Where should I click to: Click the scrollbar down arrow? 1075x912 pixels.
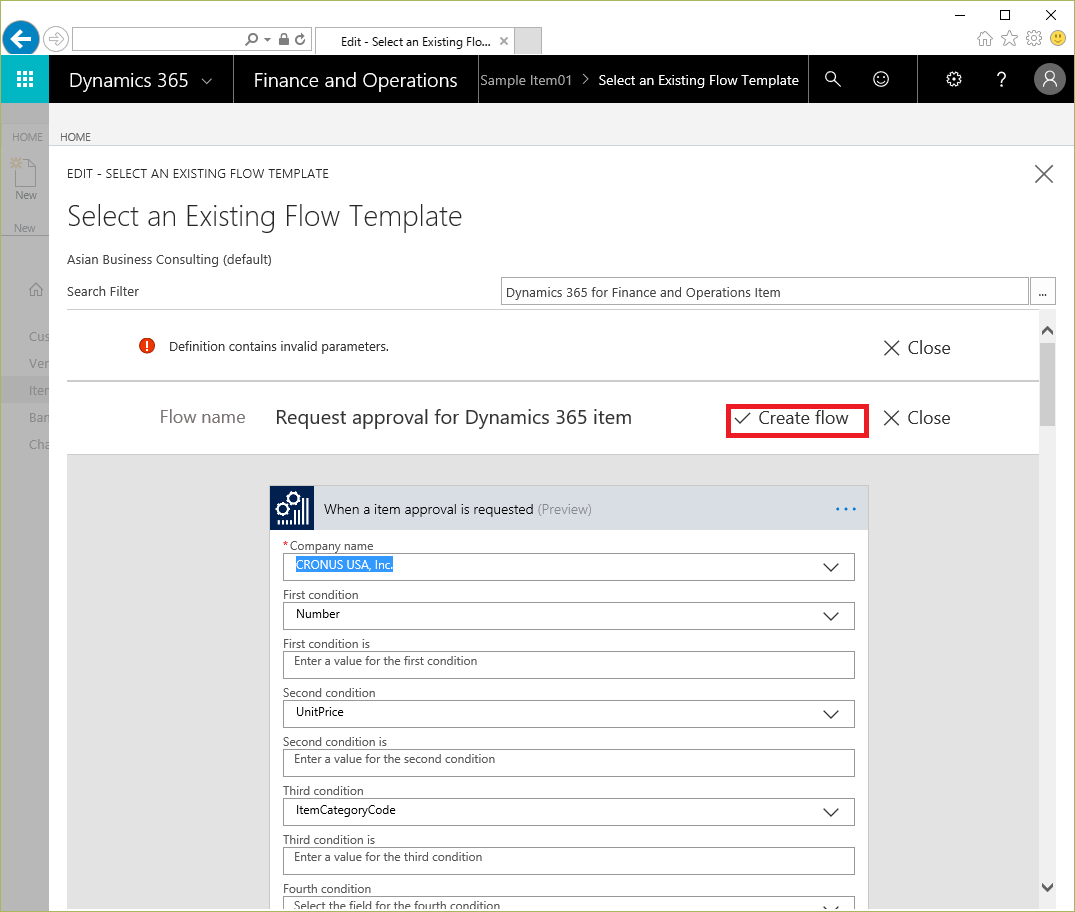[x=1047, y=887]
